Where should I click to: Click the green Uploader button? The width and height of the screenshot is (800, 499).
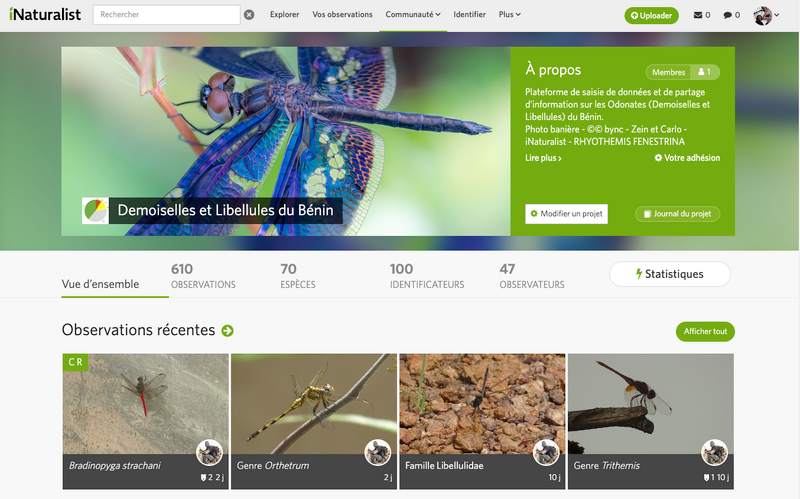click(651, 15)
